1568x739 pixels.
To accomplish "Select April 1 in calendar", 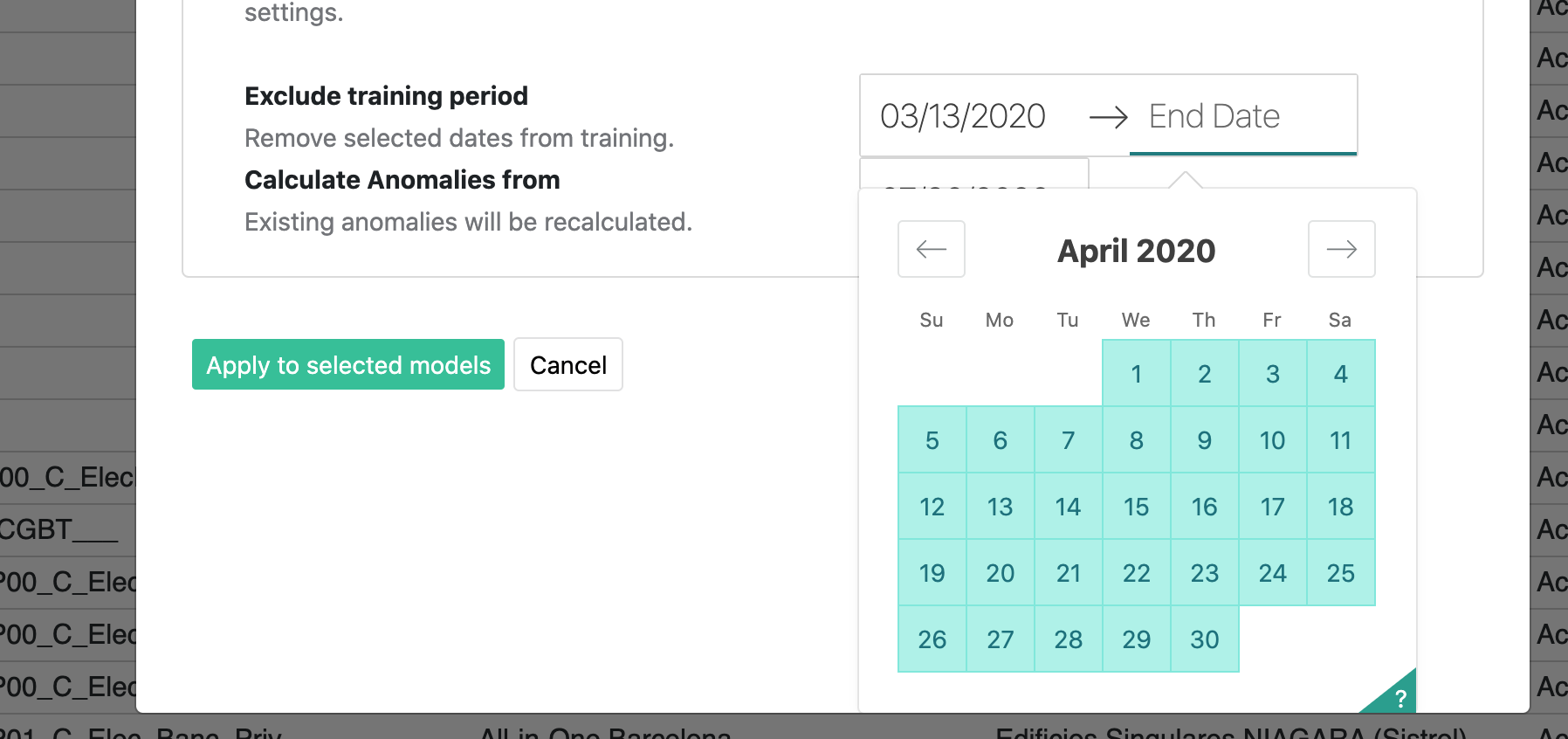I will pos(1137,373).
